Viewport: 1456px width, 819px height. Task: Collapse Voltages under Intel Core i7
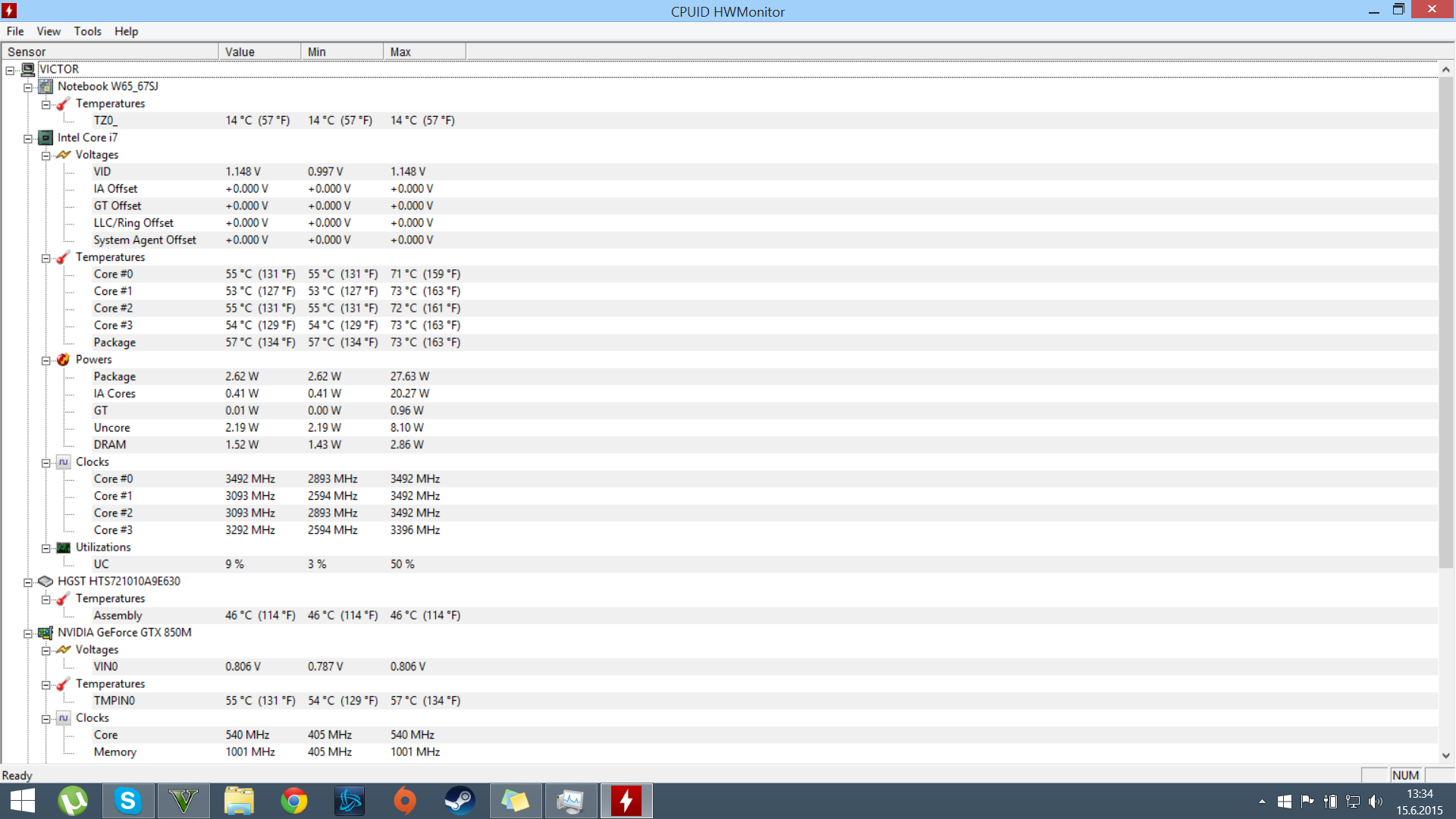click(46, 156)
